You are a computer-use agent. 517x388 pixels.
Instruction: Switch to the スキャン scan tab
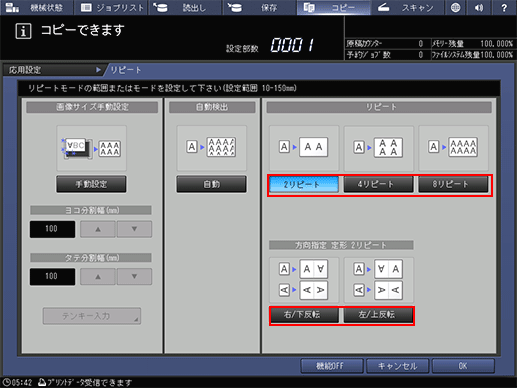407,7
